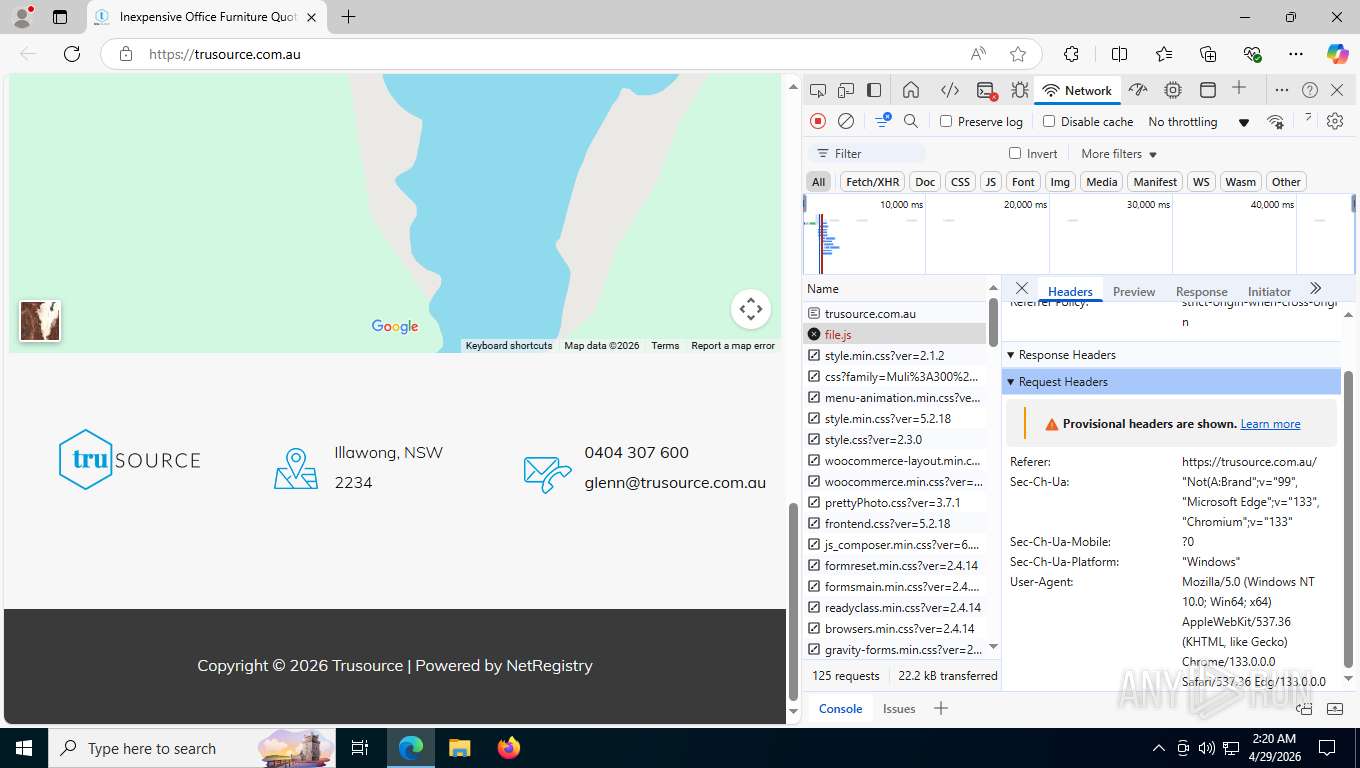Open DevTools help question mark icon
Viewport: 1360px width, 768px height.
click(x=1310, y=90)
